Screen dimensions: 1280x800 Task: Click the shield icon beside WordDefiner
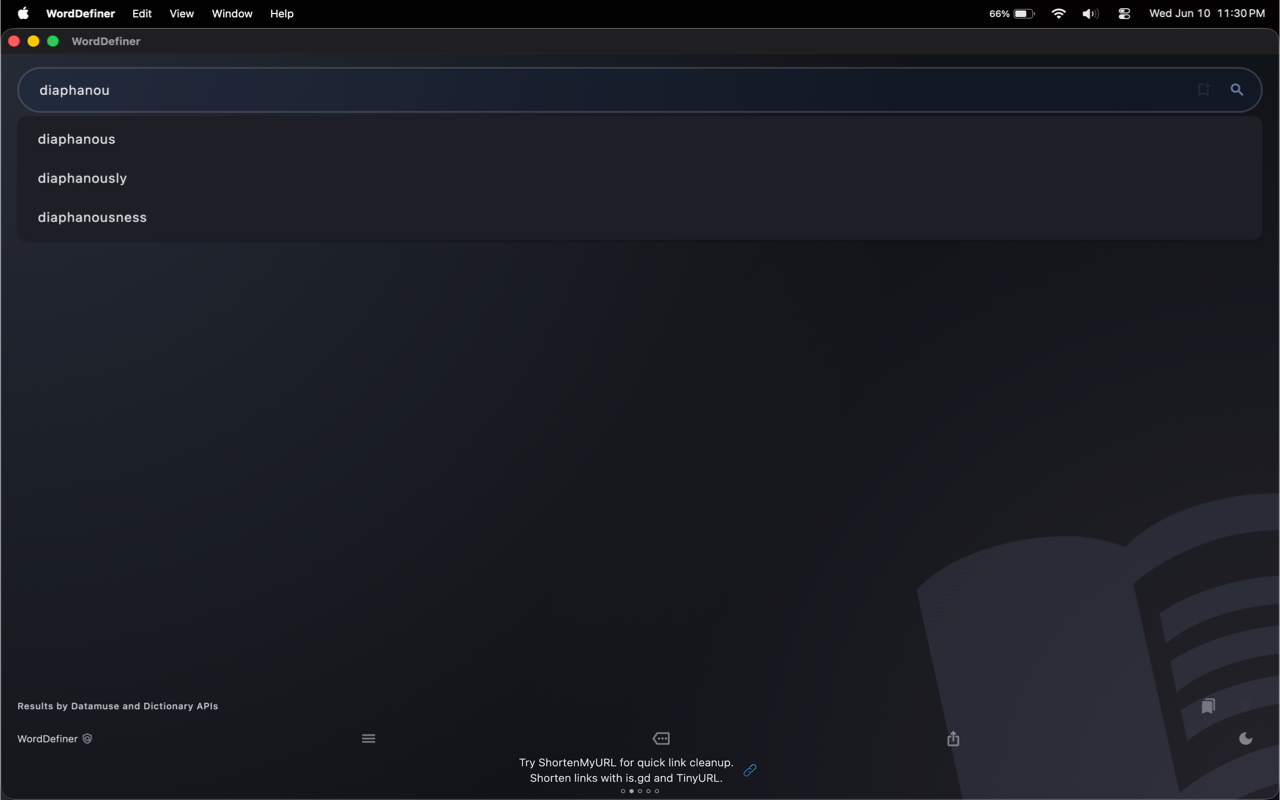87,739
